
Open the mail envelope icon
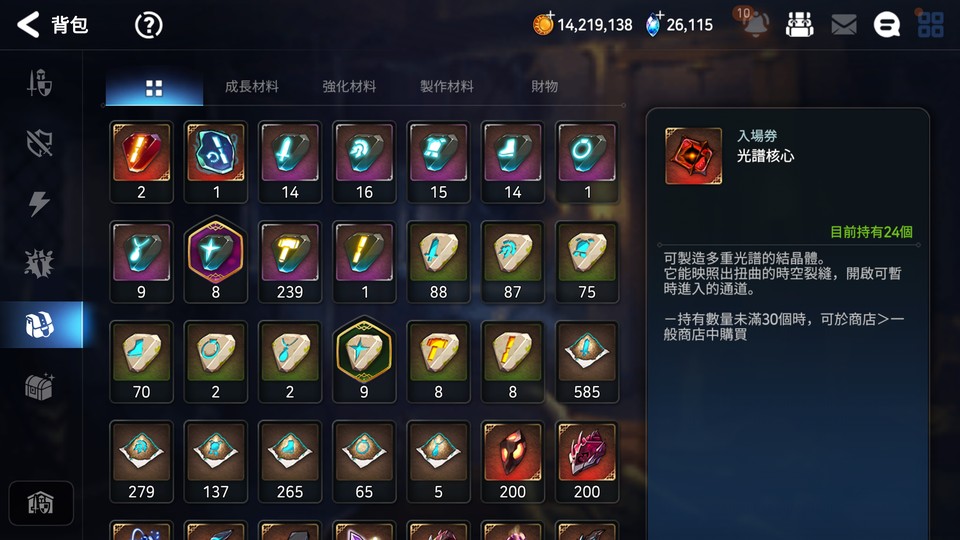(844, 25)
